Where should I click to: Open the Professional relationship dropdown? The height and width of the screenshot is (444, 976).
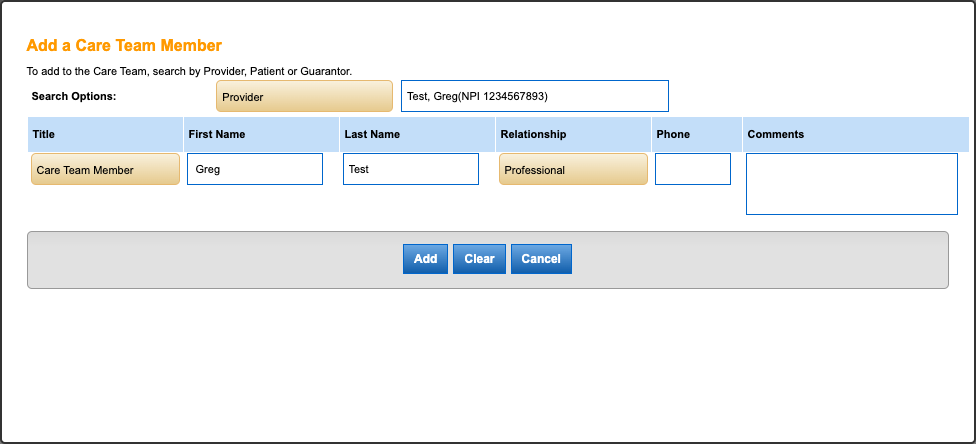tap(573, 170)
